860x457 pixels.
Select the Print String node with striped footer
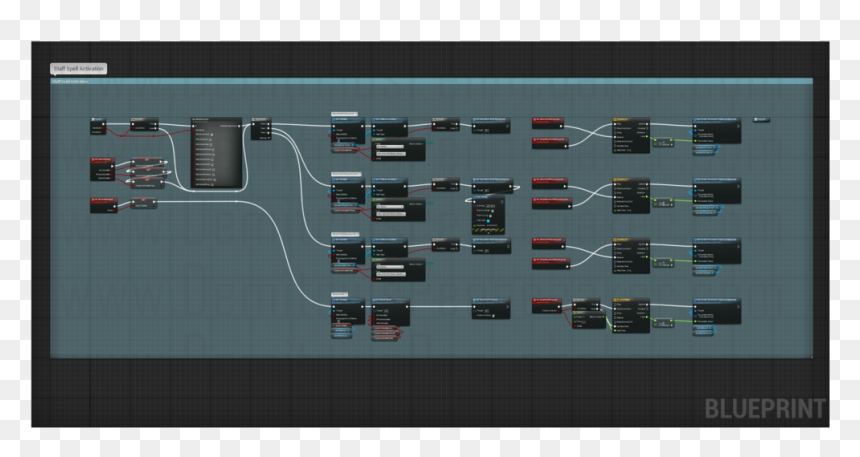[x=488, y=215]
